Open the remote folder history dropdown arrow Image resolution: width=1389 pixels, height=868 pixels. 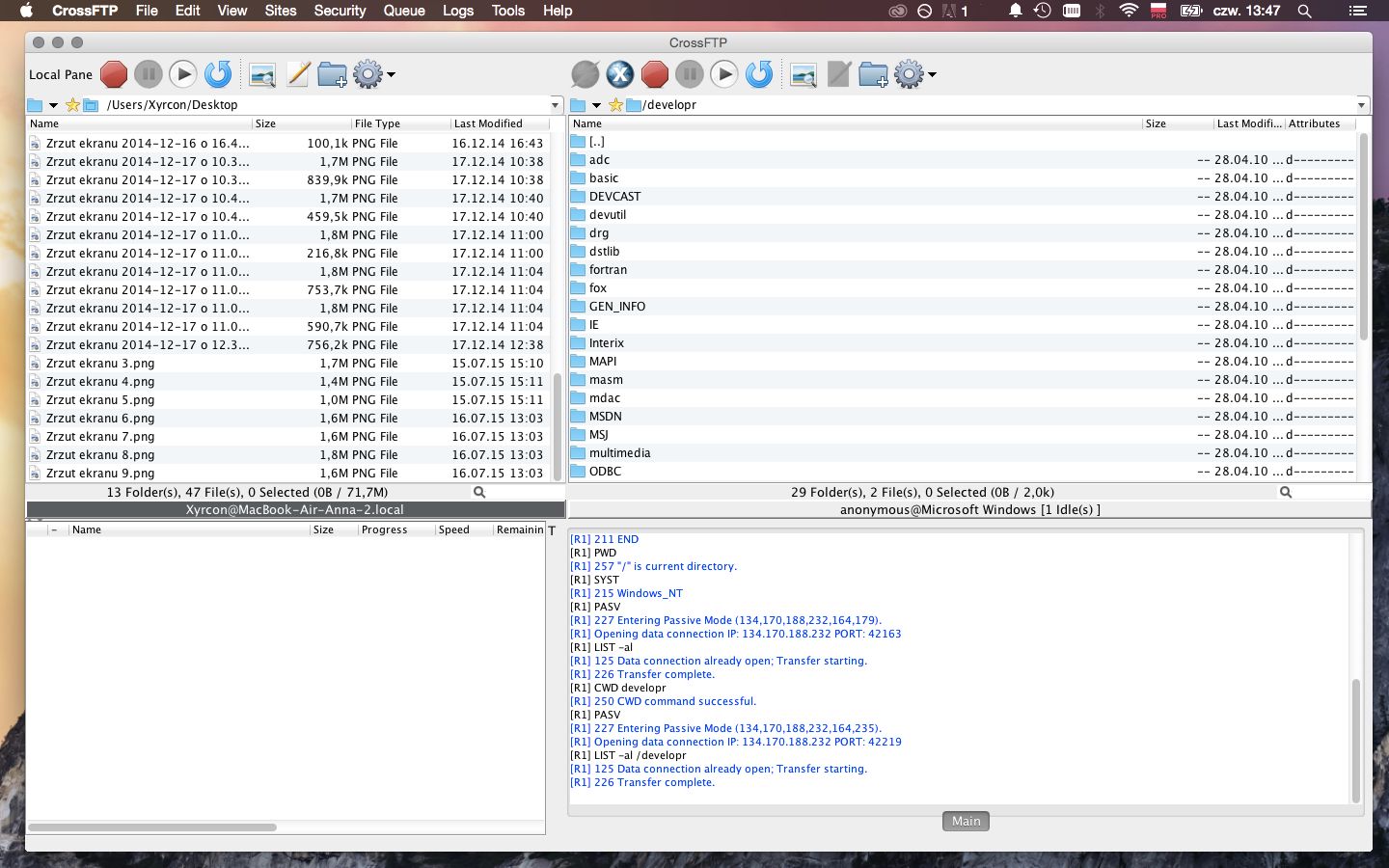[597, 105]
